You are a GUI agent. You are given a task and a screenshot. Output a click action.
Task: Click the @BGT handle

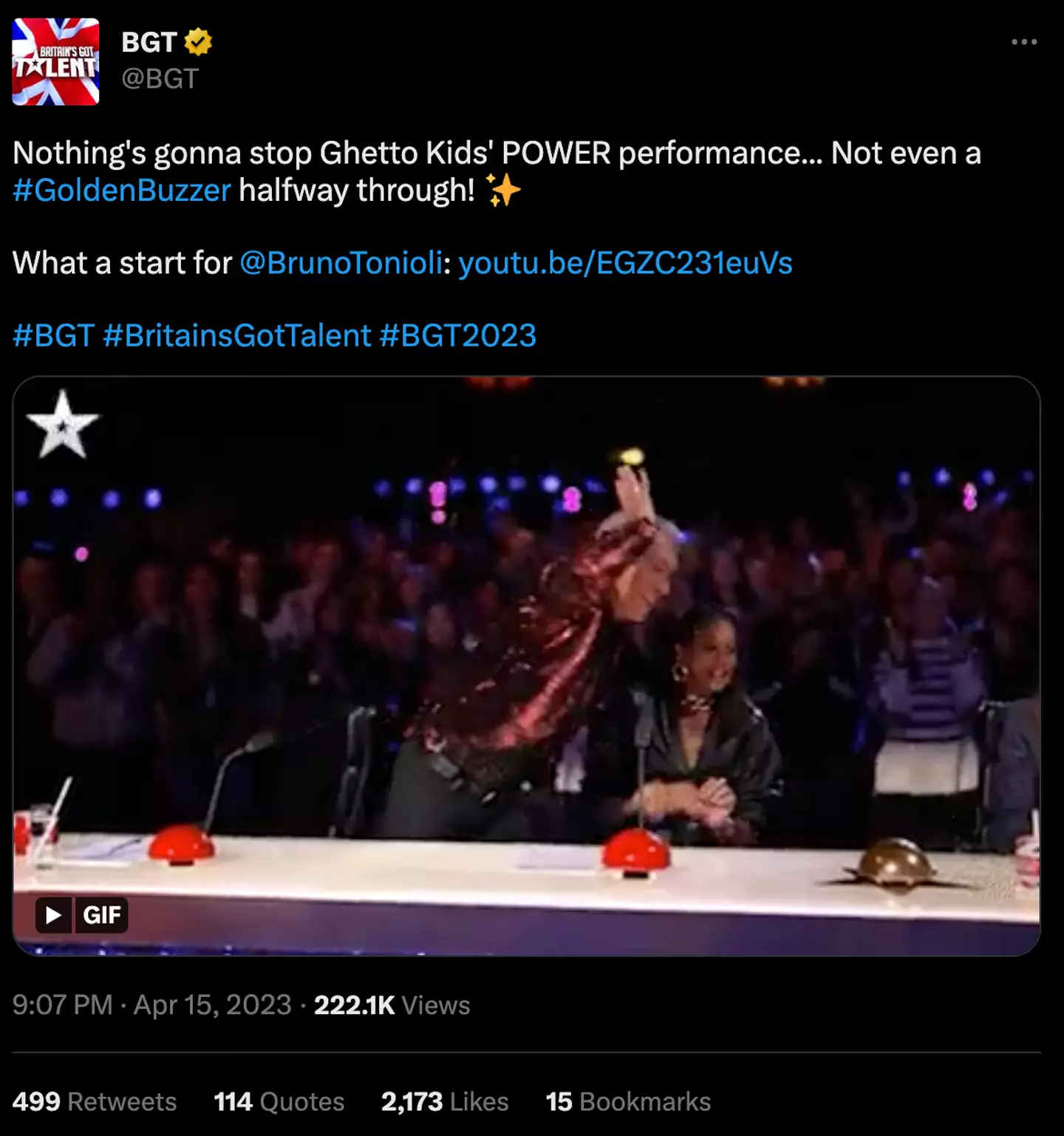point(160,78)
